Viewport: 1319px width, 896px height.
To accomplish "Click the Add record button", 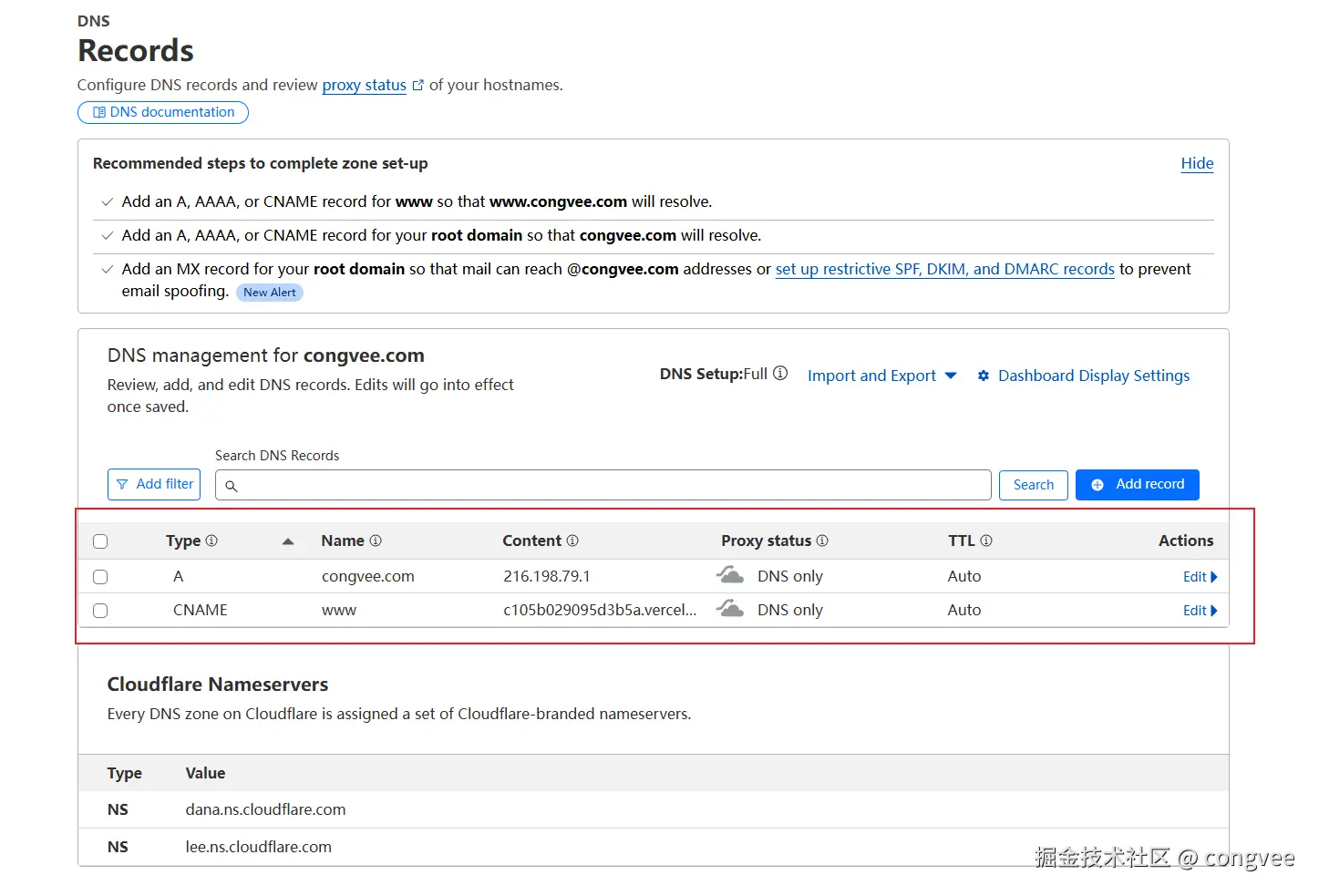I will (x=1138, y=485).
